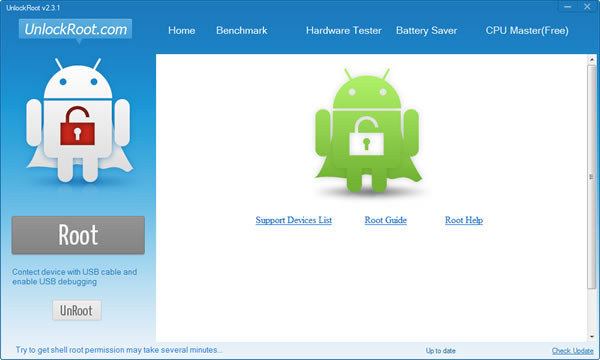600x360 pixels.
Task: Open Support Devices List link
Action: point(293,220)
